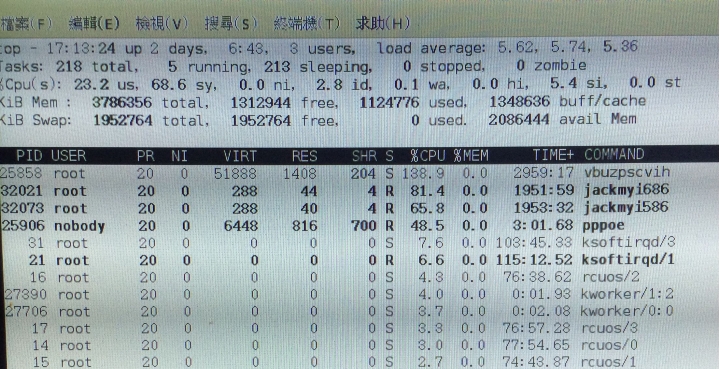
Task: Click PID 32021
Action: [22, 191]
